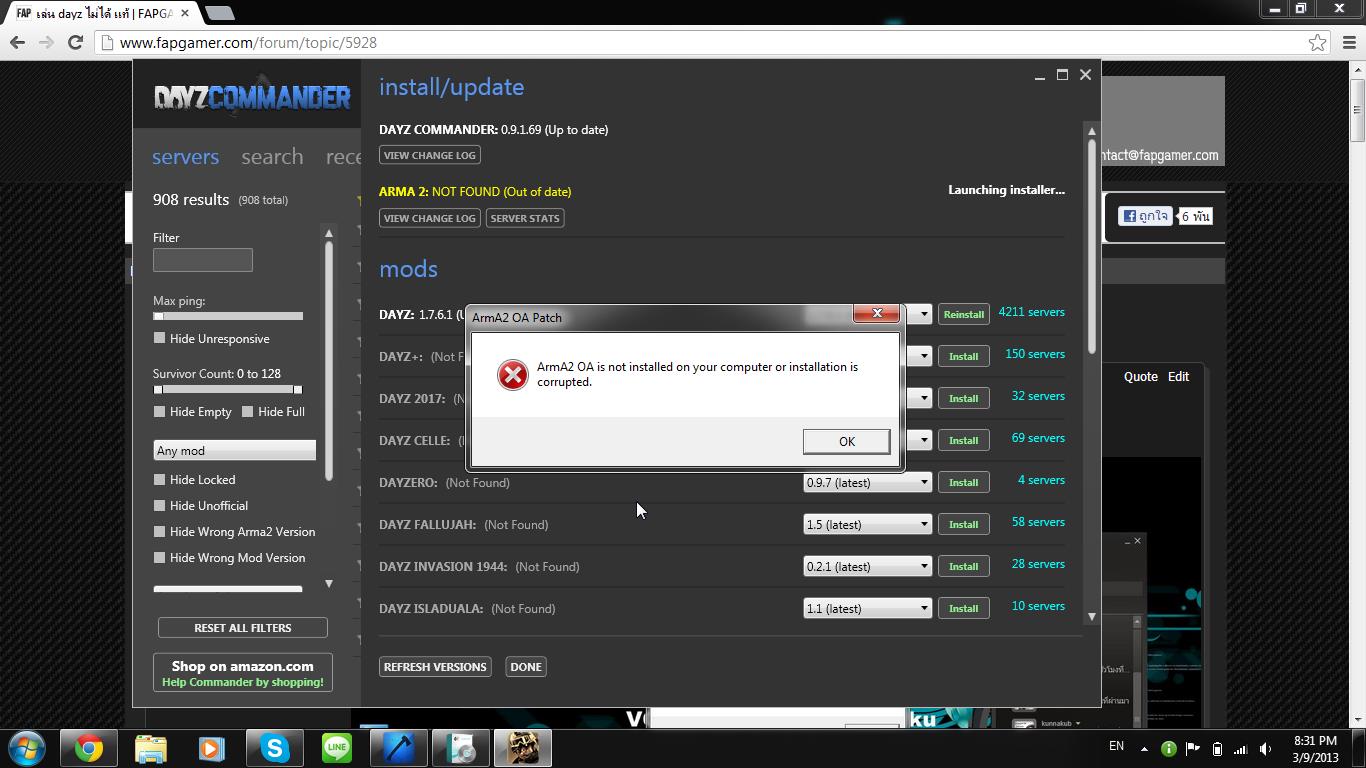1366x768 pixels.
Task: Open Windows Media Player taskbar icon
Action: coord(212,748)
